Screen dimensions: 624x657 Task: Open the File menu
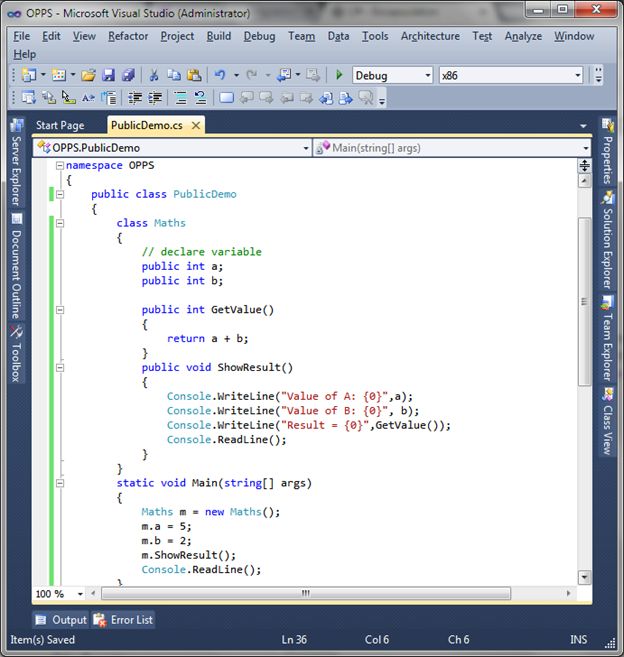21,36
